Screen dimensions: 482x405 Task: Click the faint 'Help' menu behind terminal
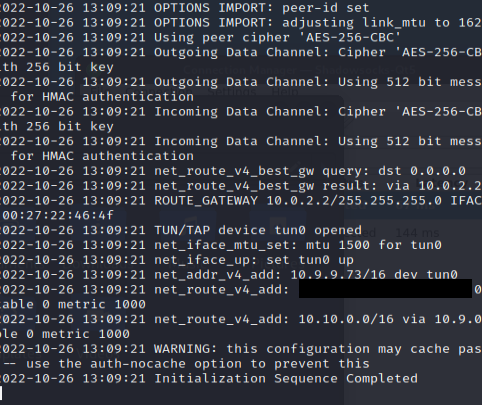pyautogui.click(x=284, y=91)
